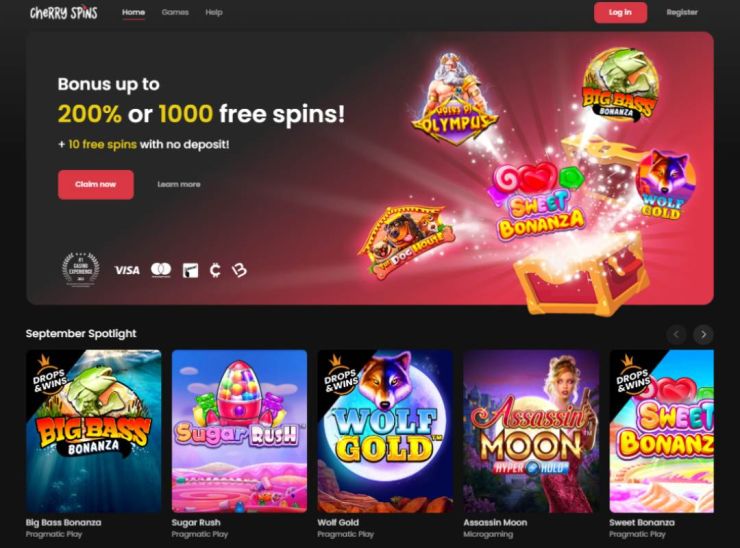This screenshot has width=740, height=548.
Task: Click the Gates of Olympus banner icon
Action: [454, 98]
